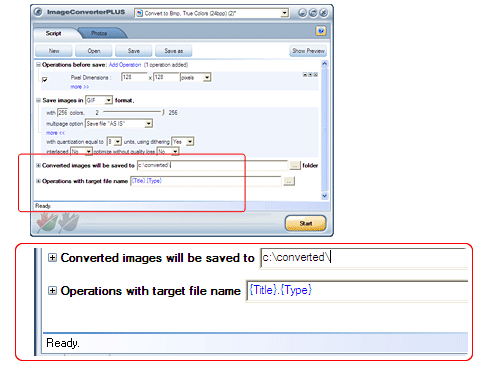Click the script panel scrollbar up arrow
Viewport: 486px width, 379px height.
click(325, 64)
